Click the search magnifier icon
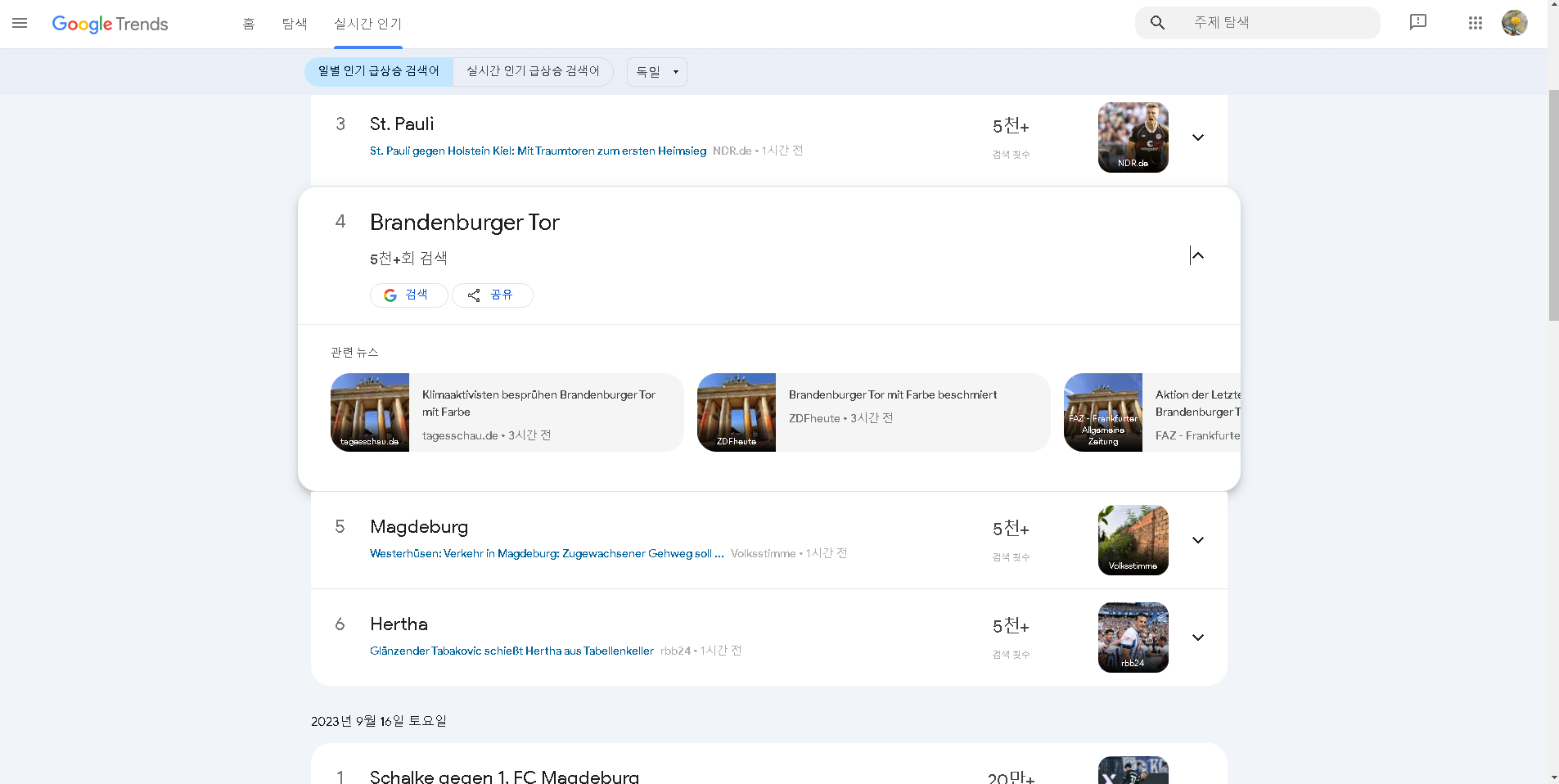 [1157, 23]
